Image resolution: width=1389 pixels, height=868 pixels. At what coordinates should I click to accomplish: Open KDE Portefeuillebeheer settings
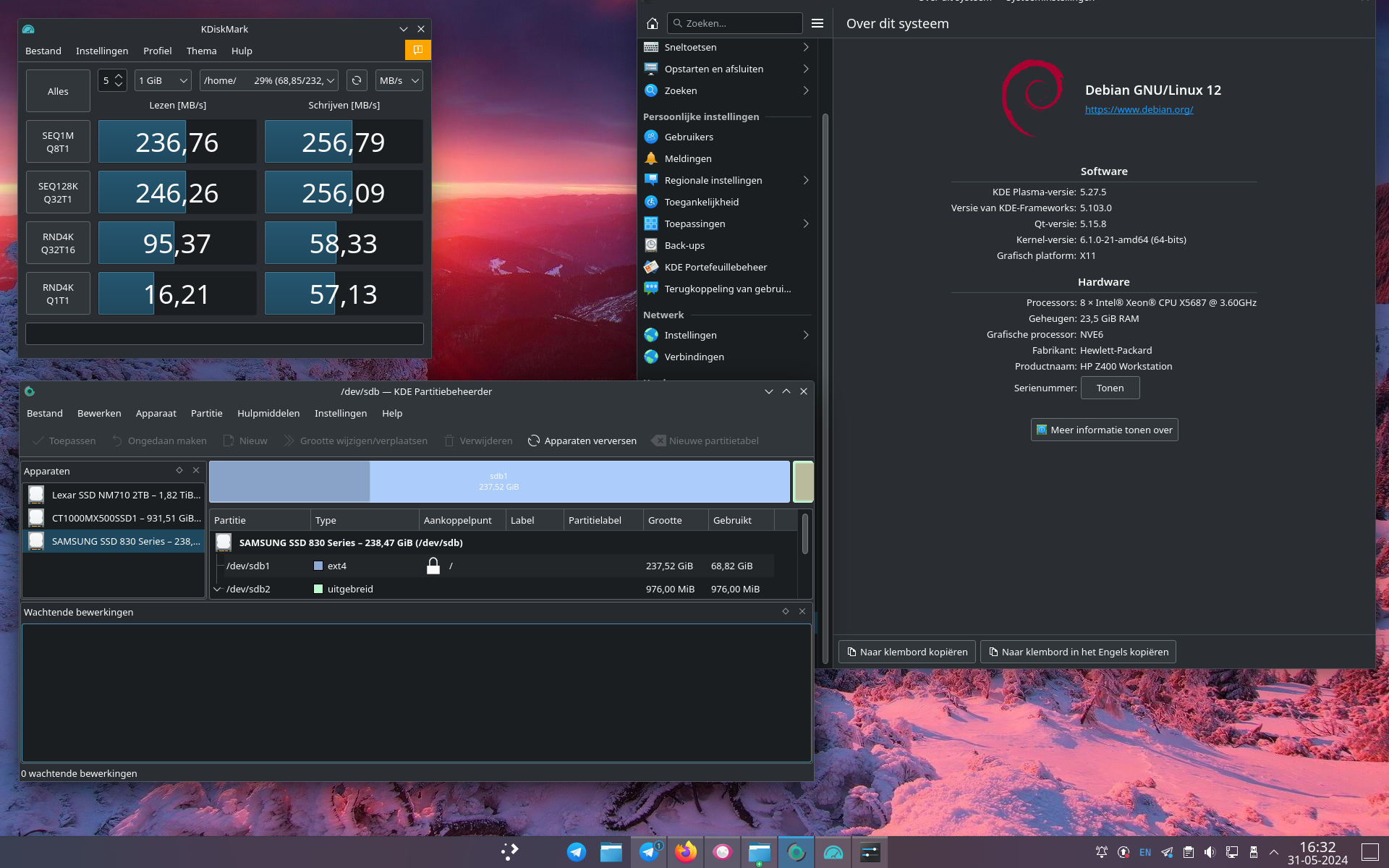pos(726,267)
